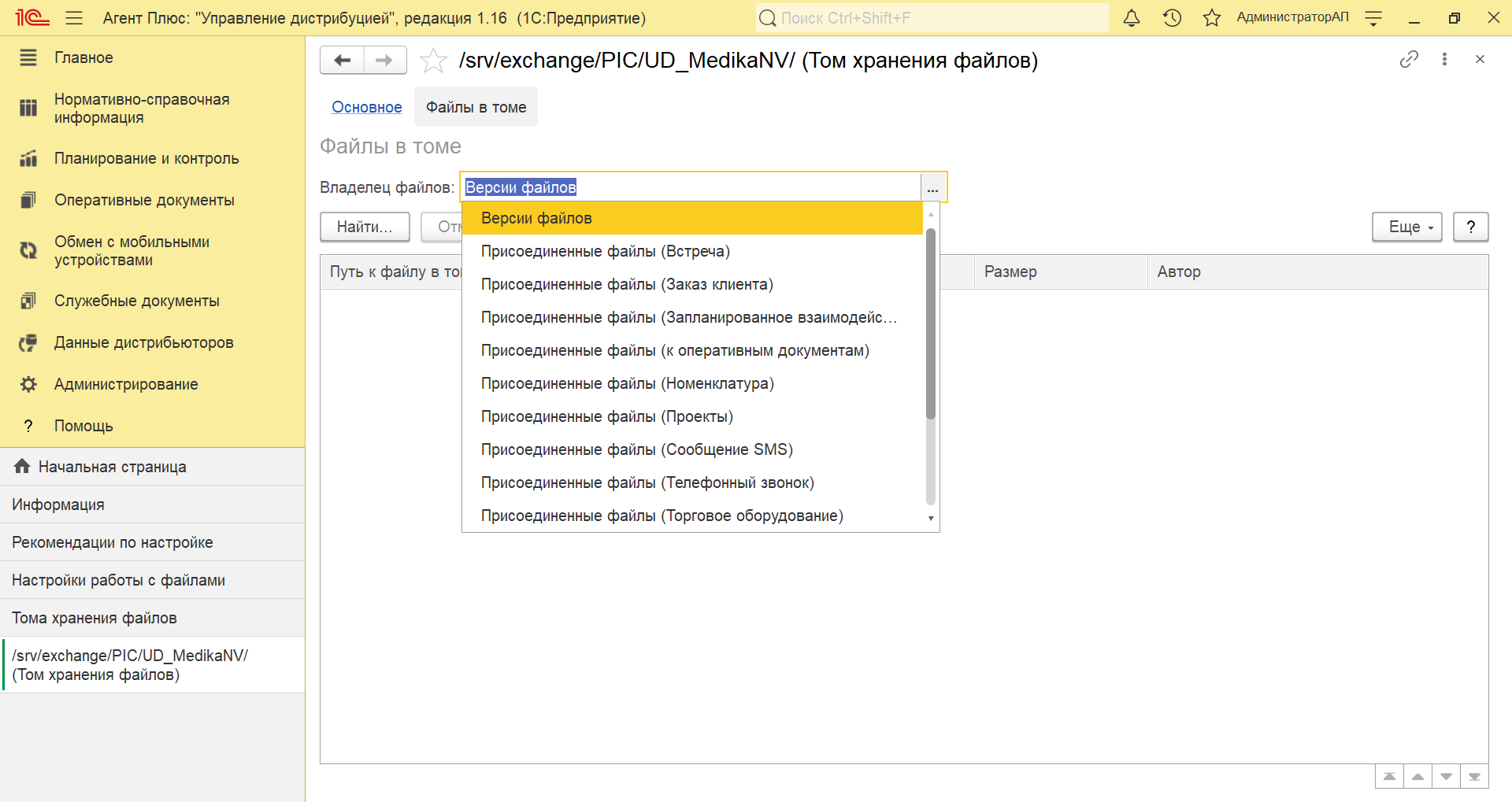This screenshot has height=802, width=1512.
Task: Click the partially hidden Отм button
Action: click(442, 227)
